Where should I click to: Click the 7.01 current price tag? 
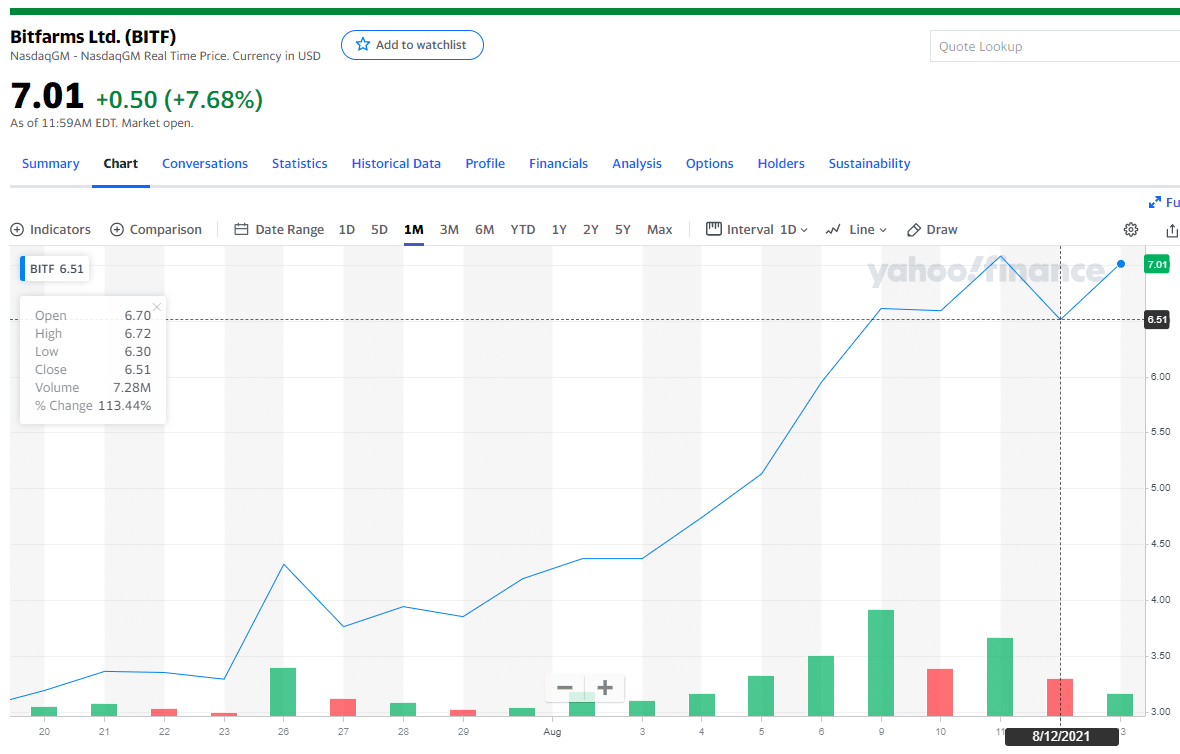pyautogui.click(x=1157, y=264)
